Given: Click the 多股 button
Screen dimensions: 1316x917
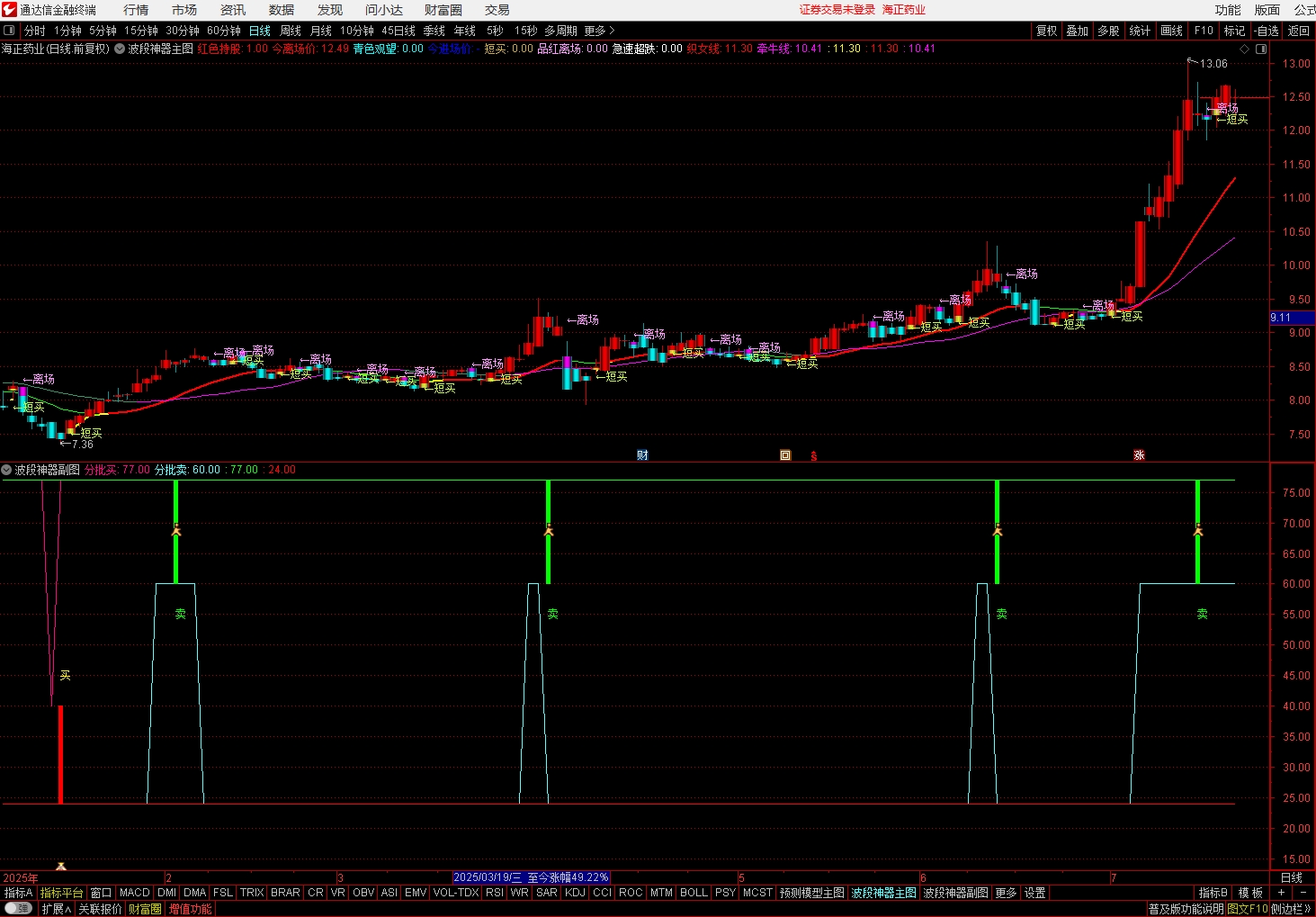Looking at the screenshot, I should click(1108, 31).
